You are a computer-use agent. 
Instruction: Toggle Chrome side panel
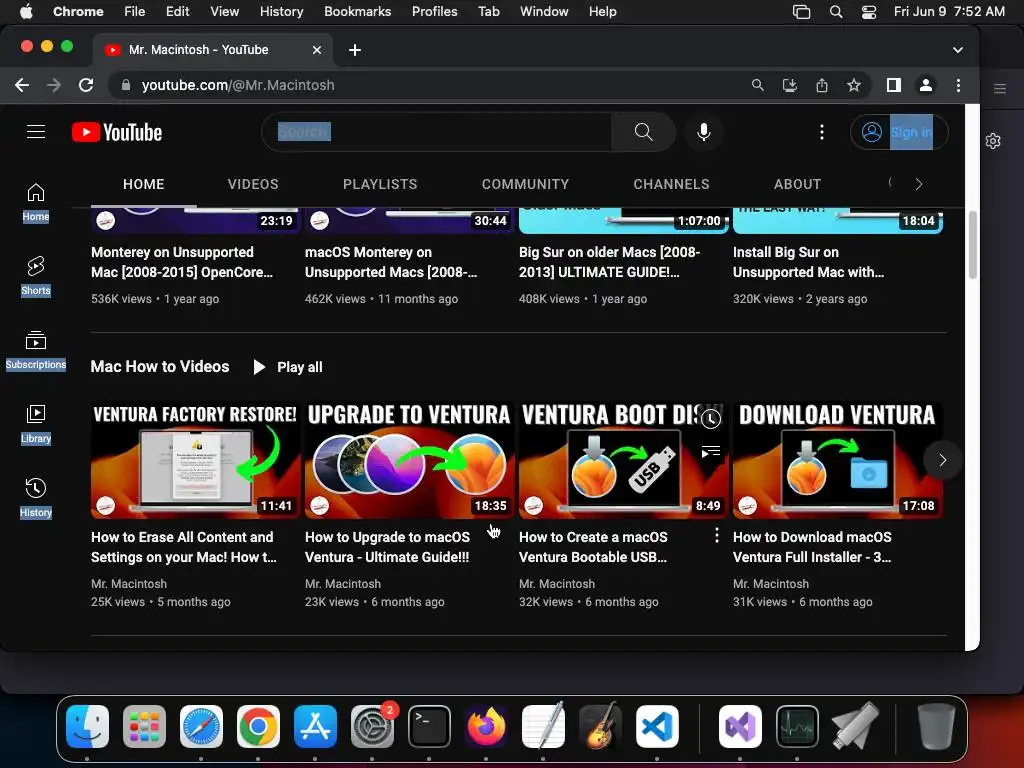(893, 85)
